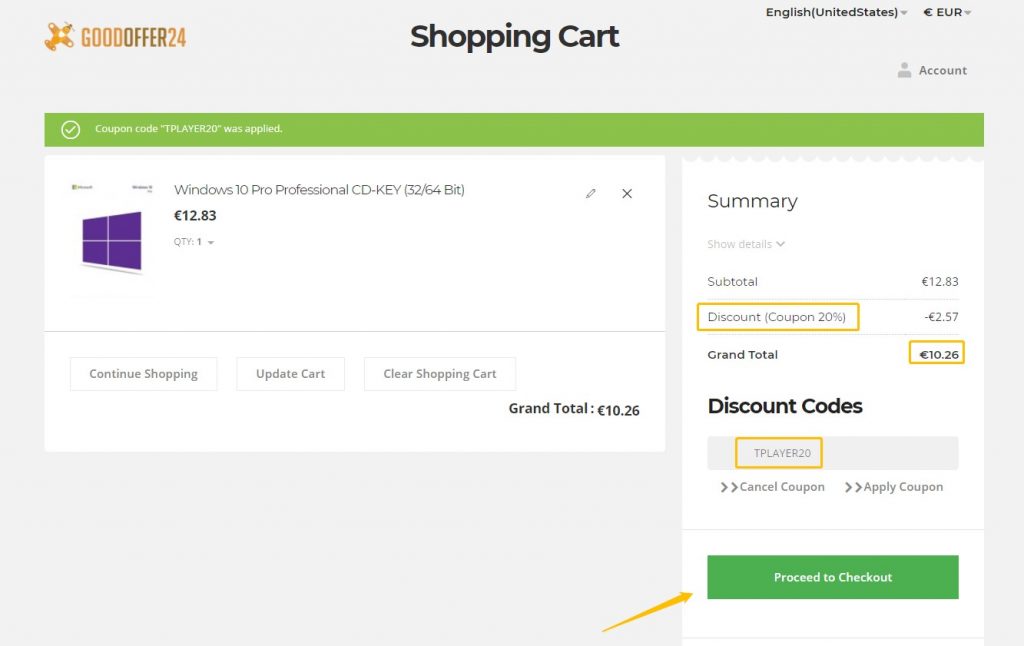Image resolution: width=1024 pixels, height=646 pixels.
Task: Click the green Proceed to Checkout button
Action: 832,577
